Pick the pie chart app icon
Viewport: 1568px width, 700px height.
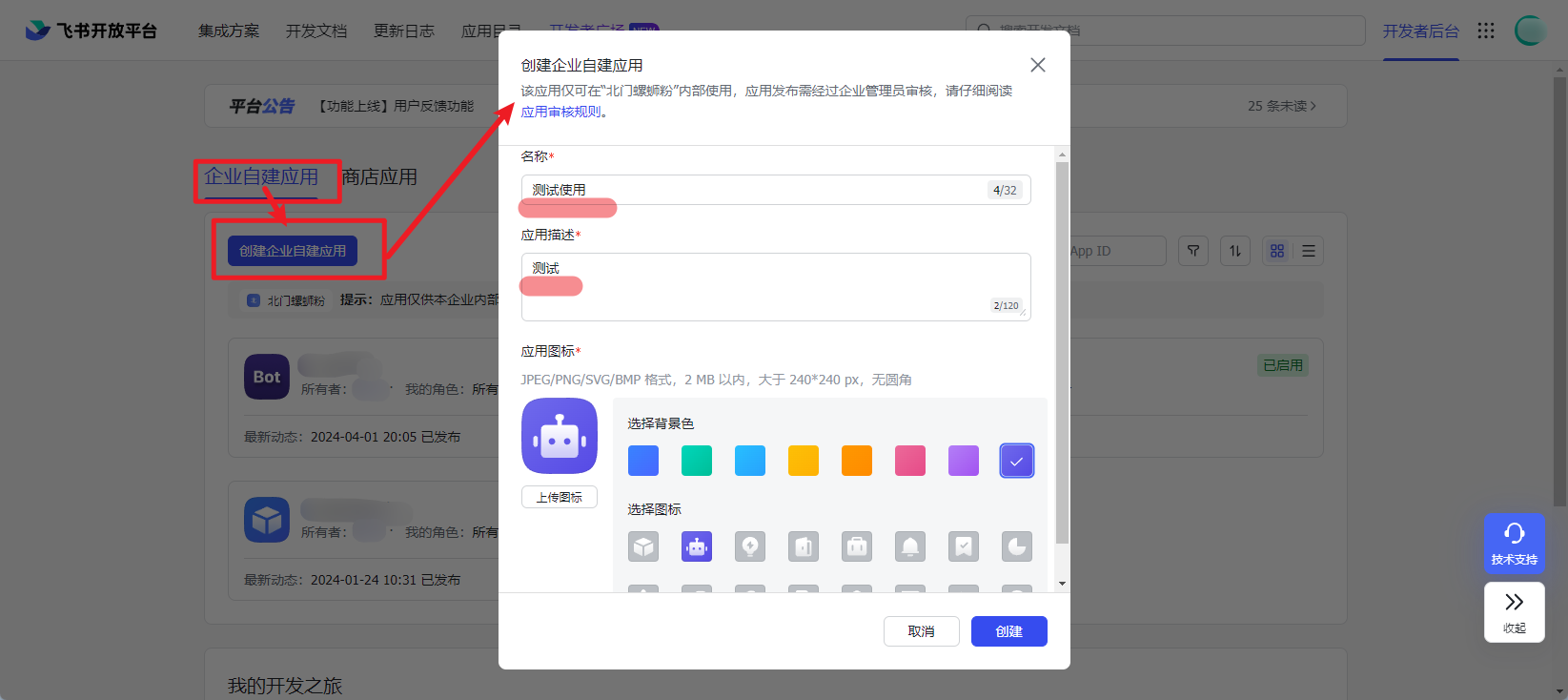coord(1017,546)
